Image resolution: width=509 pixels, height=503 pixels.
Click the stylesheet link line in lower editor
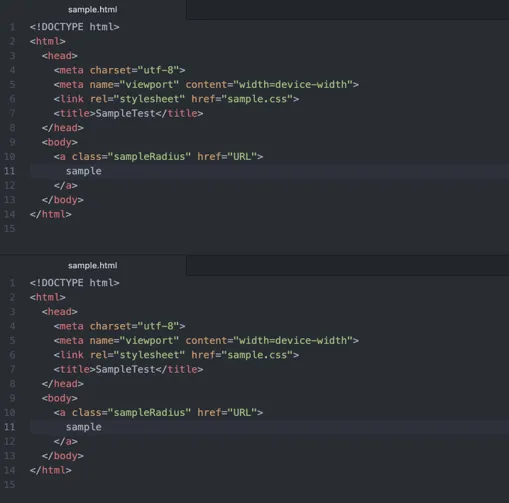tap(176, 355)
